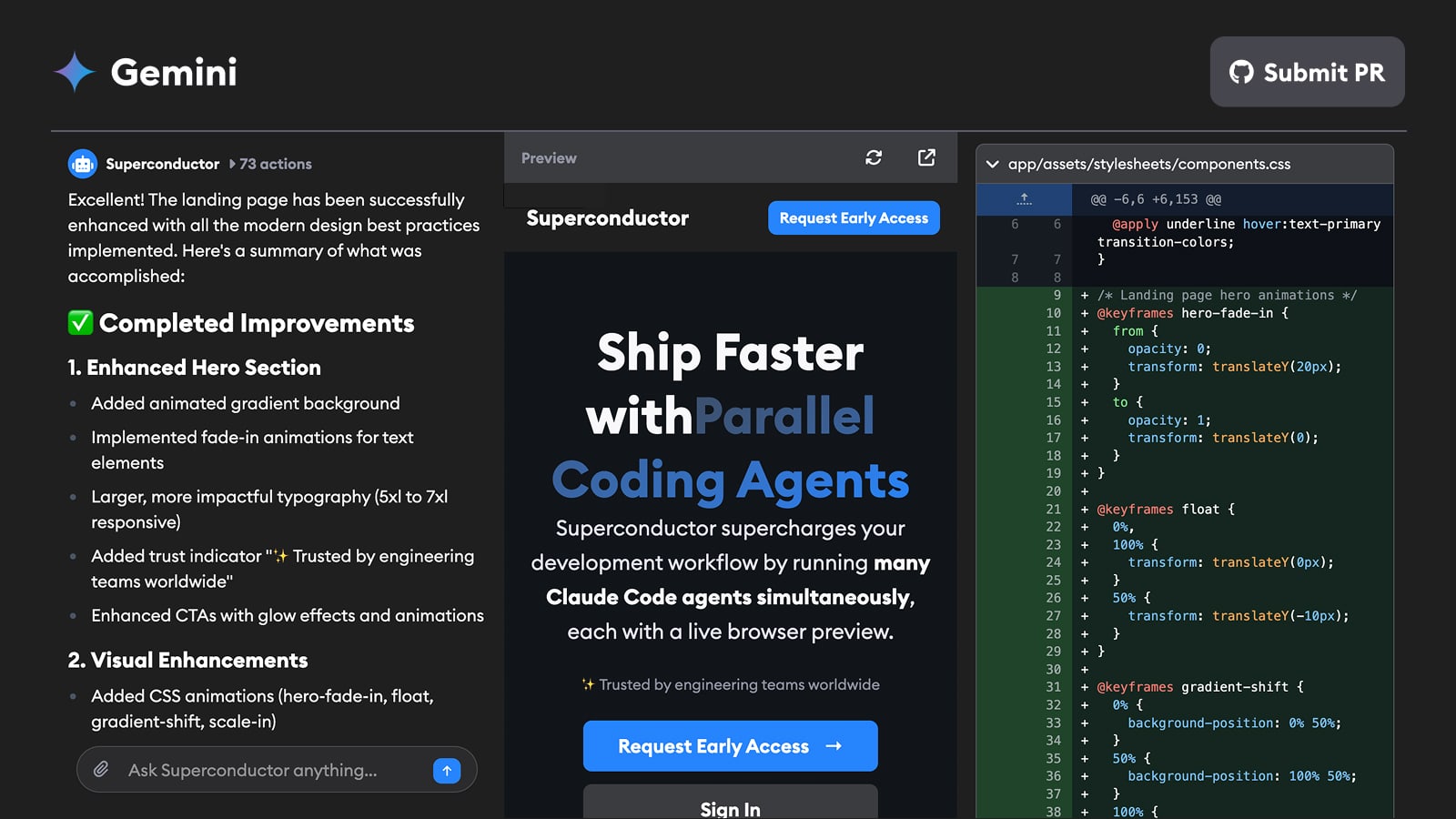Click the '@keyframes gradient-shift {' code line
1456x819 pixels.
coord(1200,687)
